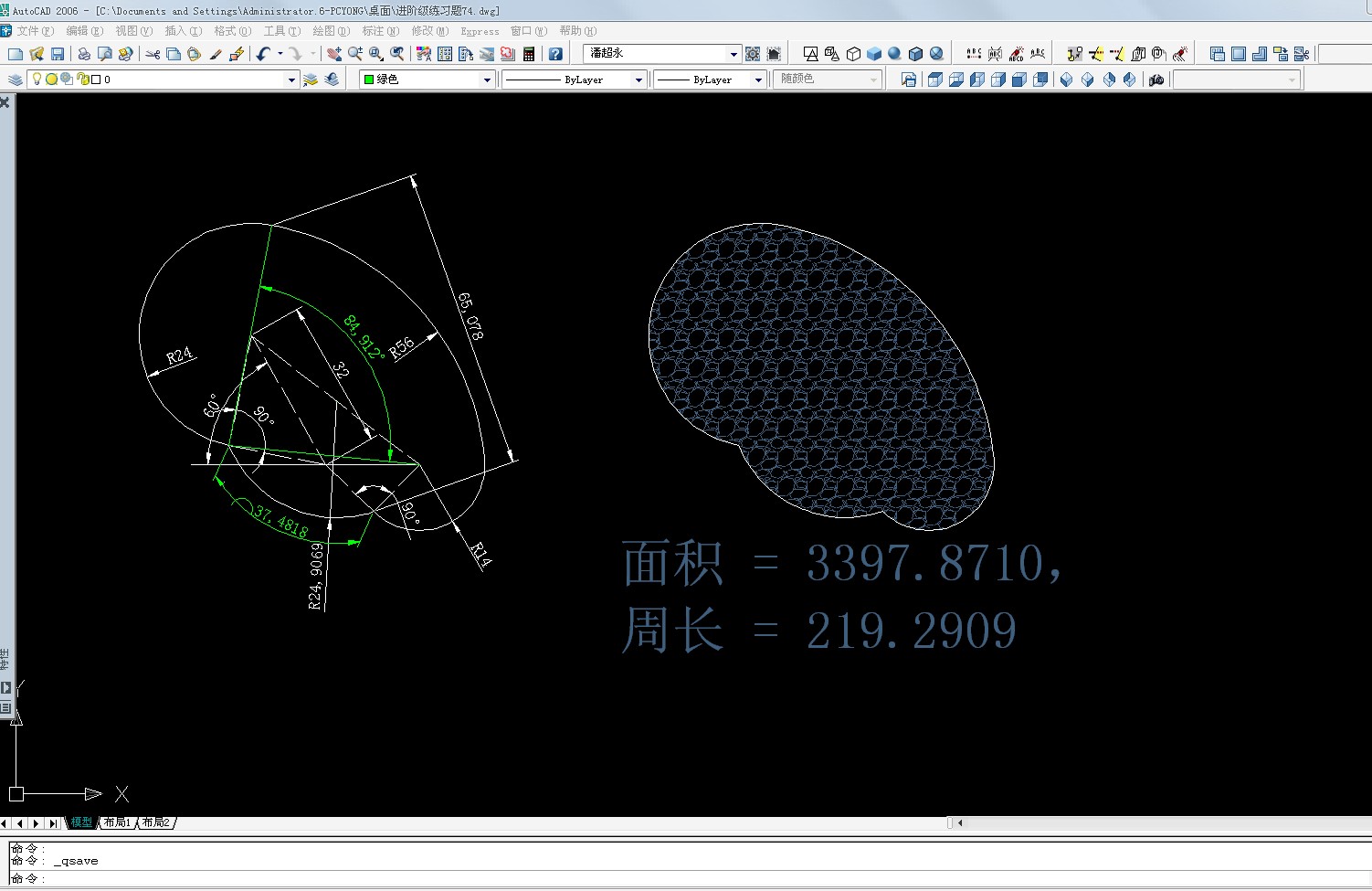Click the blue box solid icon
Image resolution: width=1372 pixels, height=891 pixels.
[874, 54]
